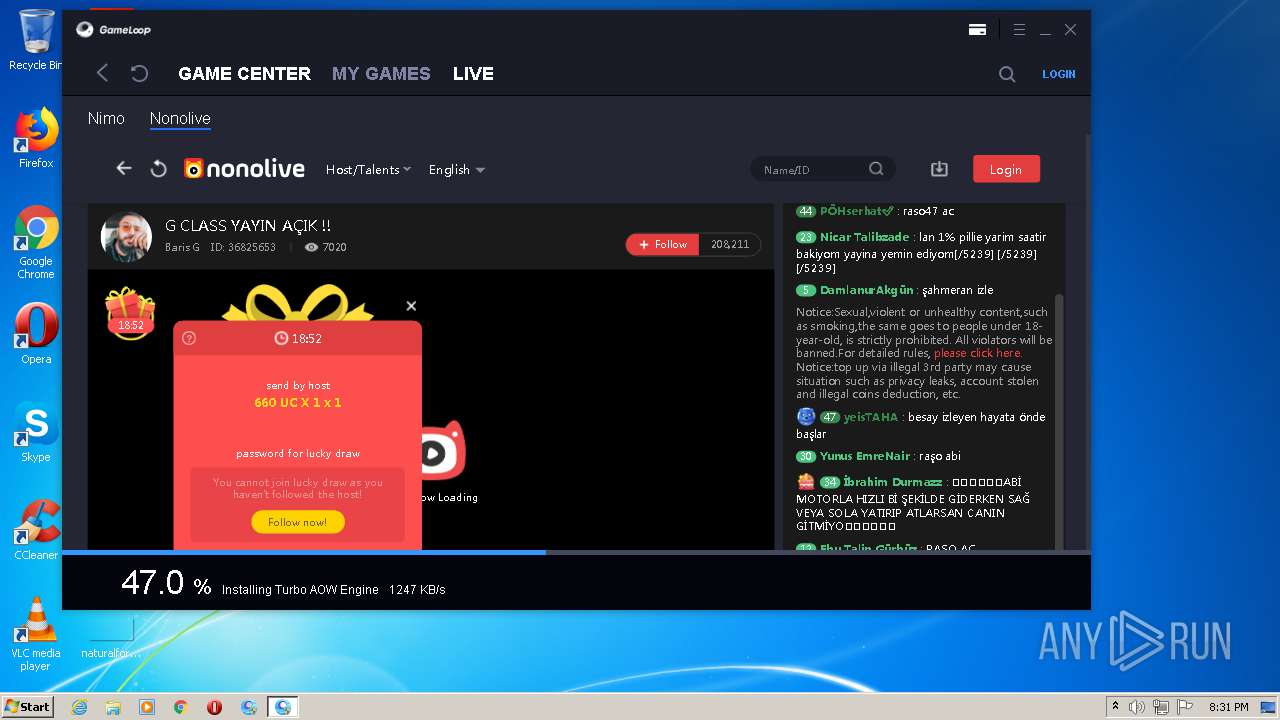Click the stream title G CLASS YAYIN AÇIK
The width and height of the screenshot is (1280, 720).
pos(248,226)
